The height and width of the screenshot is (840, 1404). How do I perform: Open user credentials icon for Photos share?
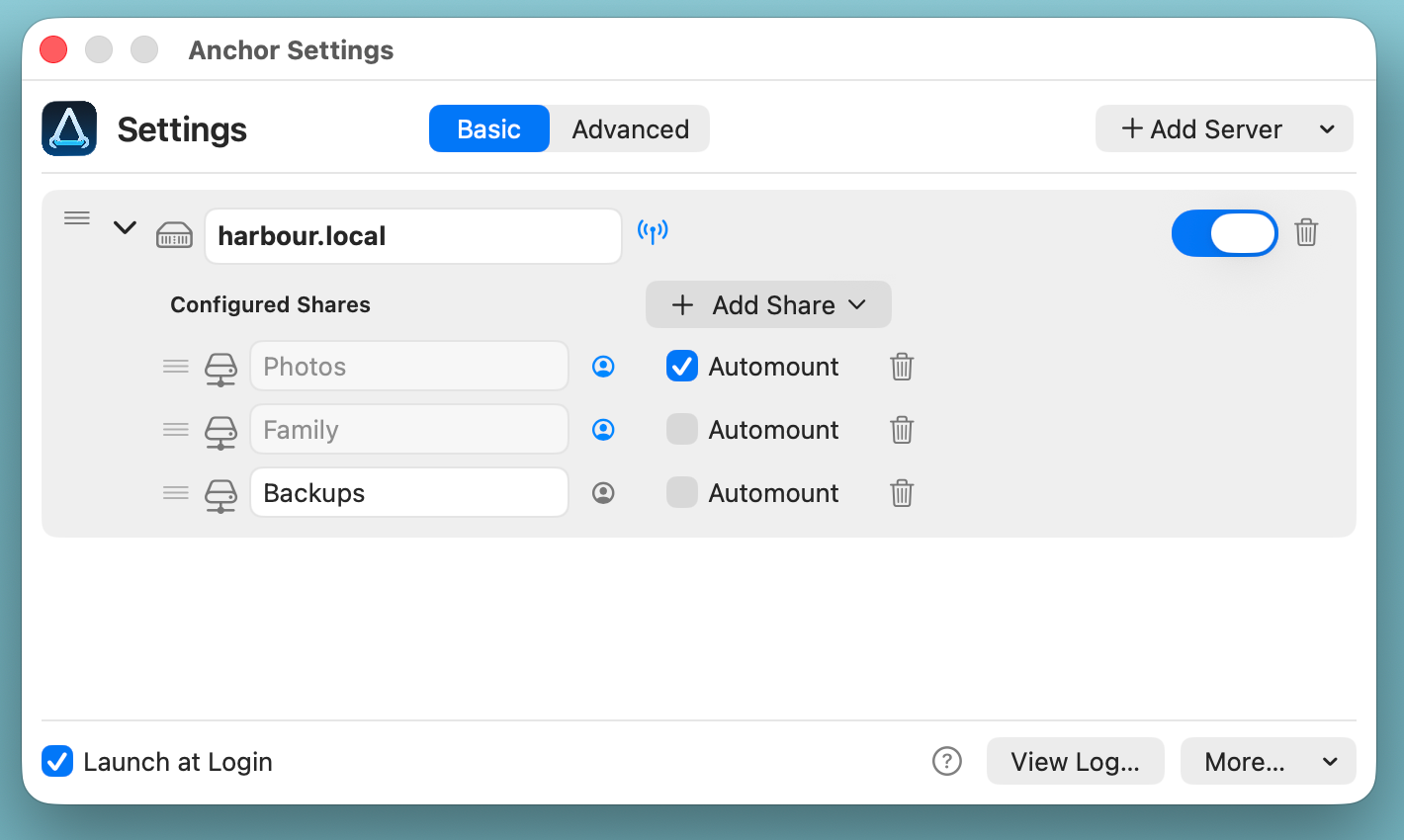pos(603,367)
